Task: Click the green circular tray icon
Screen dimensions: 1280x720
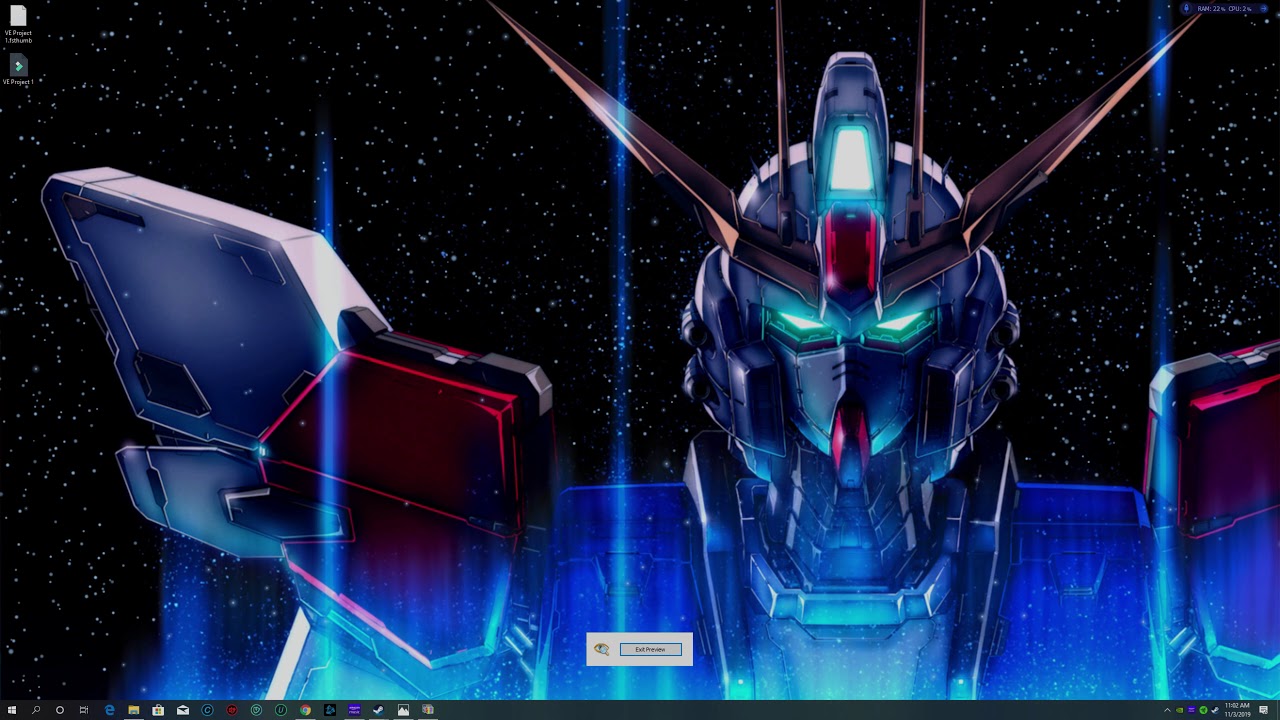Action: (x=1204, y=710)
